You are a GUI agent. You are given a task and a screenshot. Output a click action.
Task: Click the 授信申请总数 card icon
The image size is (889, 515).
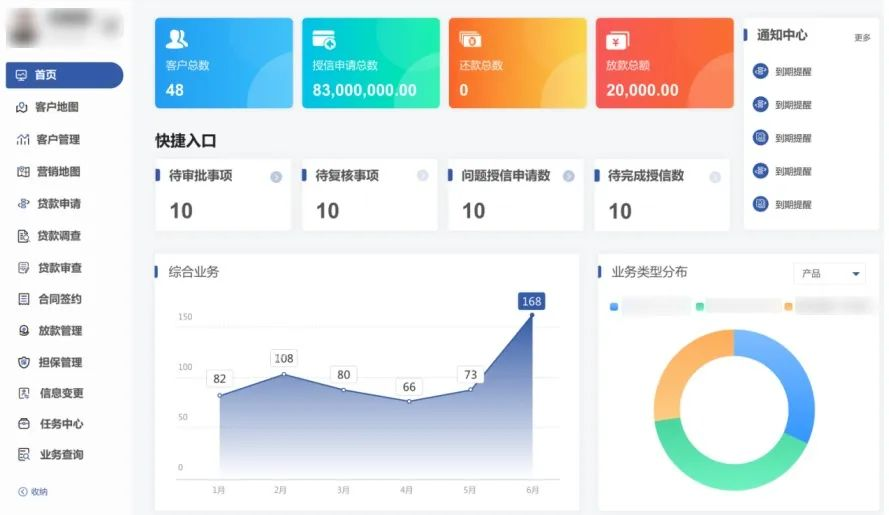[323, 40]
